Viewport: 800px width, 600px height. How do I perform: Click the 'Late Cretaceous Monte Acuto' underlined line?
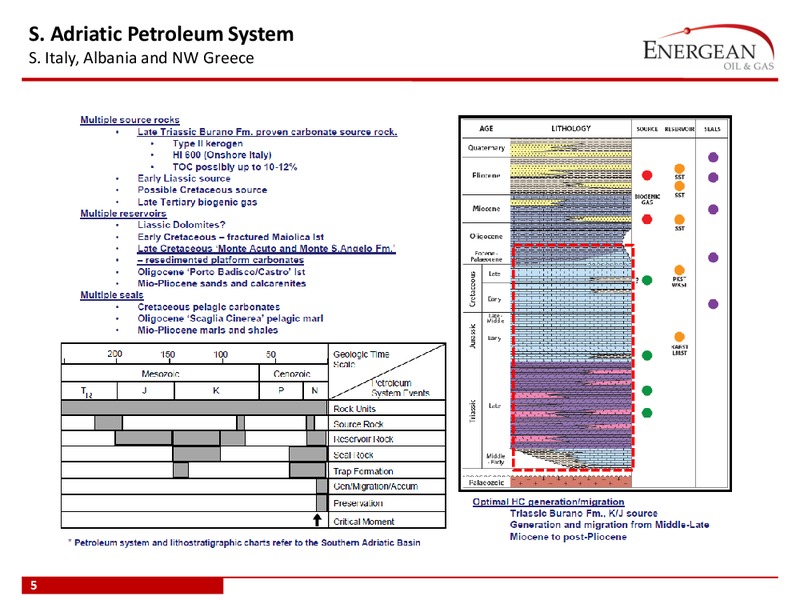click(266, 248)
